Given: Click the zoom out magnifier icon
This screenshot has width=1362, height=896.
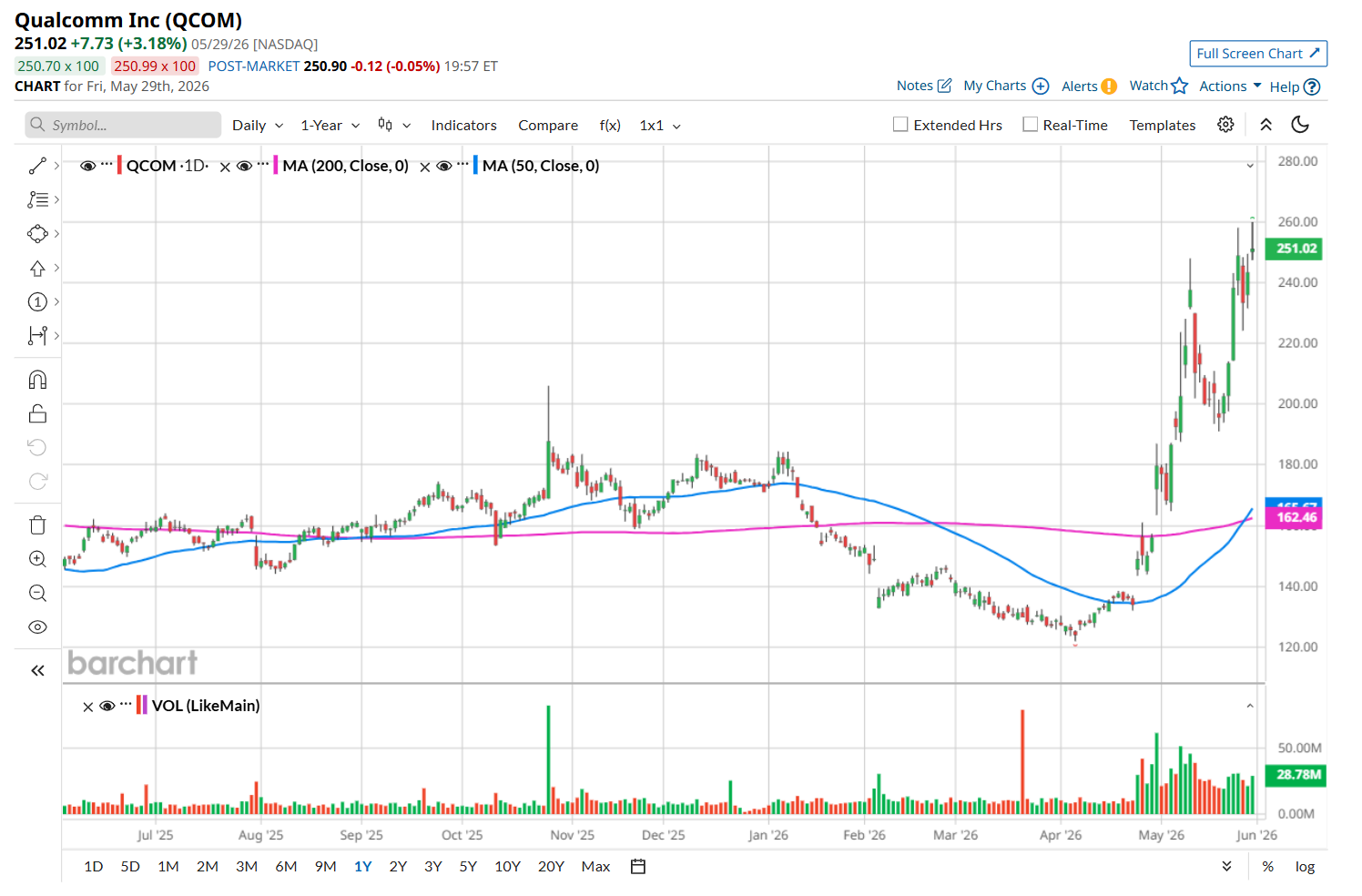Looking at the screenshot, I should coord(37,594).
